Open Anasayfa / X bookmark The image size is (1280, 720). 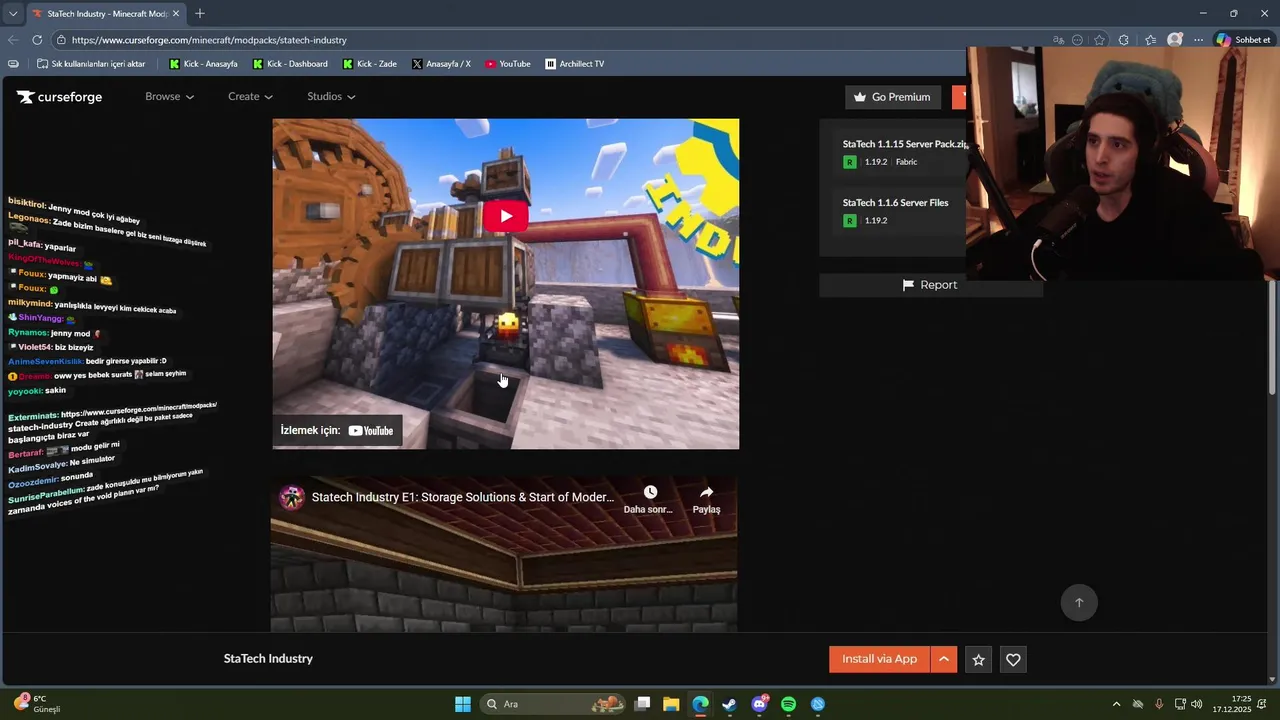tap(441, 64)
